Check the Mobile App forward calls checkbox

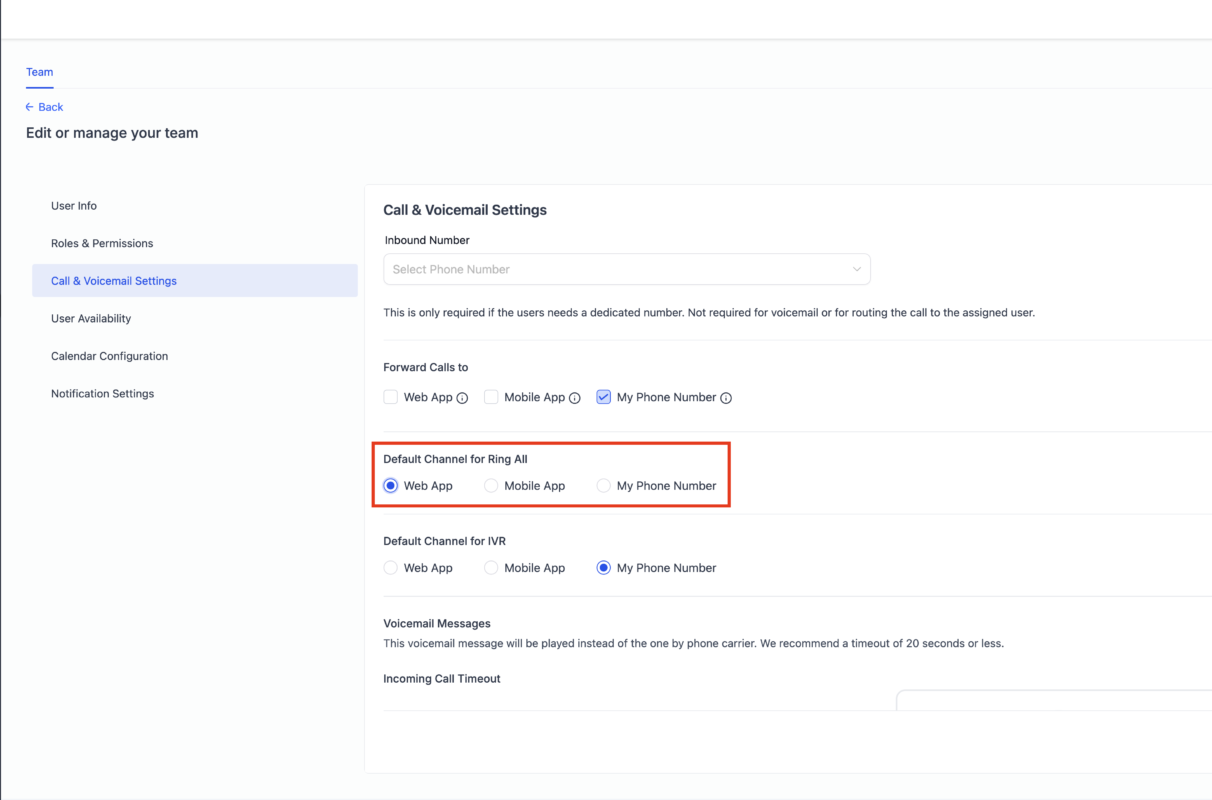(491, 397)
